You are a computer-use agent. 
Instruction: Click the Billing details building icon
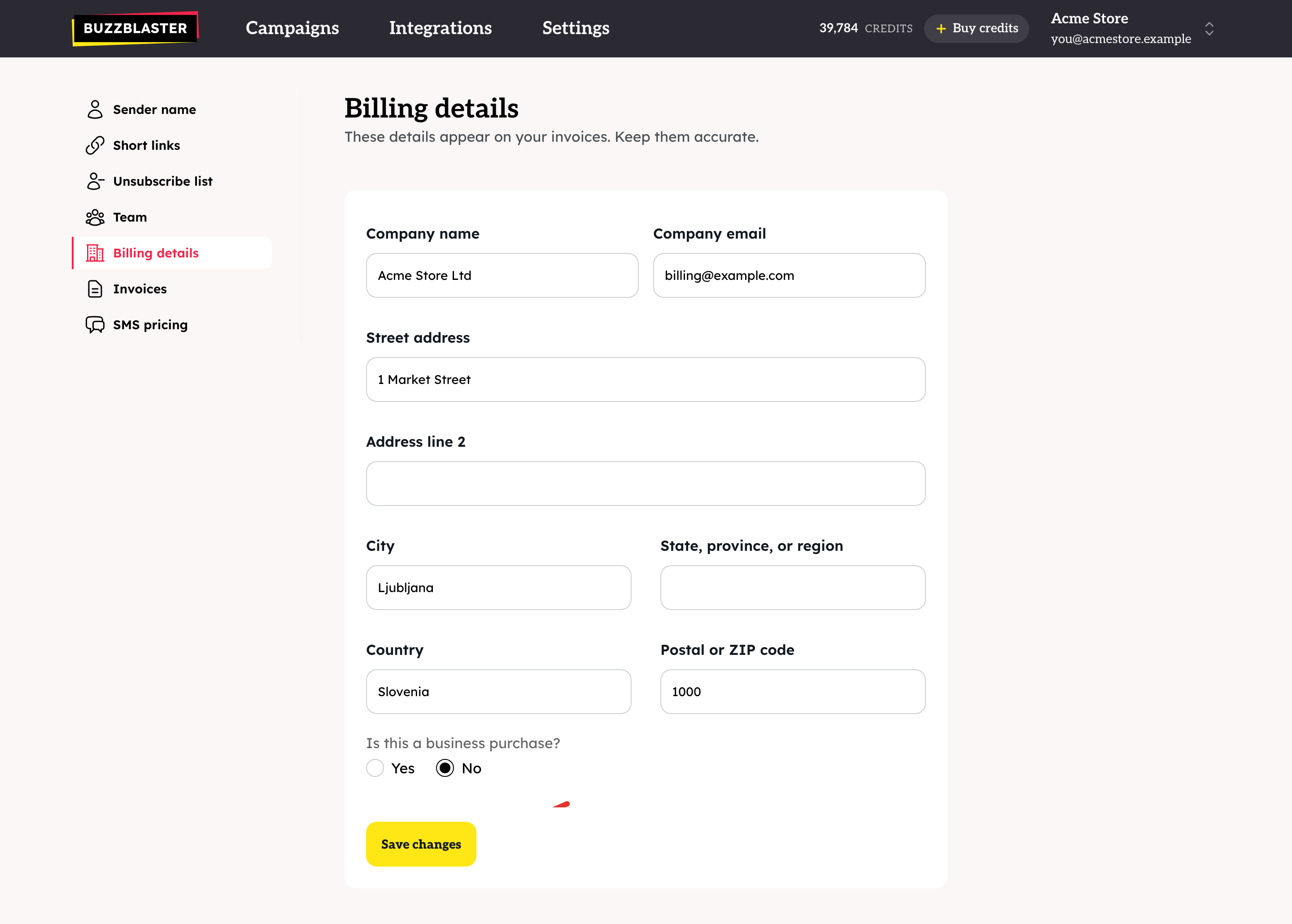(x=95, y=253)
